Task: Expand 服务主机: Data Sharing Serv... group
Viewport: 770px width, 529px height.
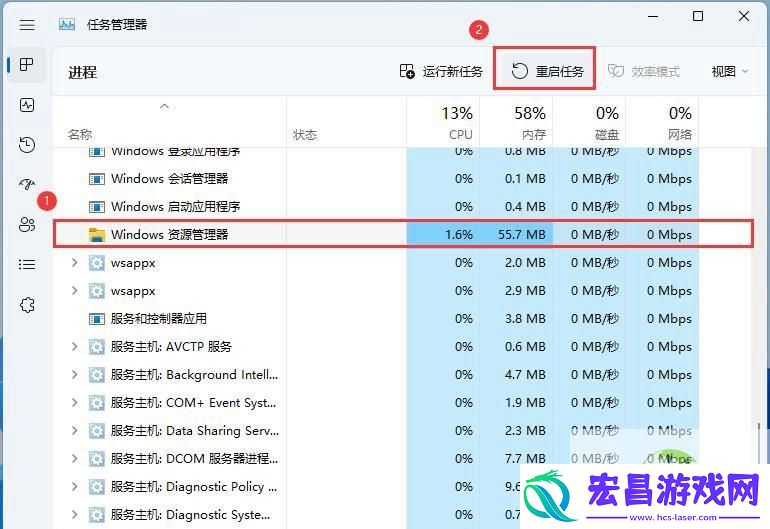Action: (75, 431)
